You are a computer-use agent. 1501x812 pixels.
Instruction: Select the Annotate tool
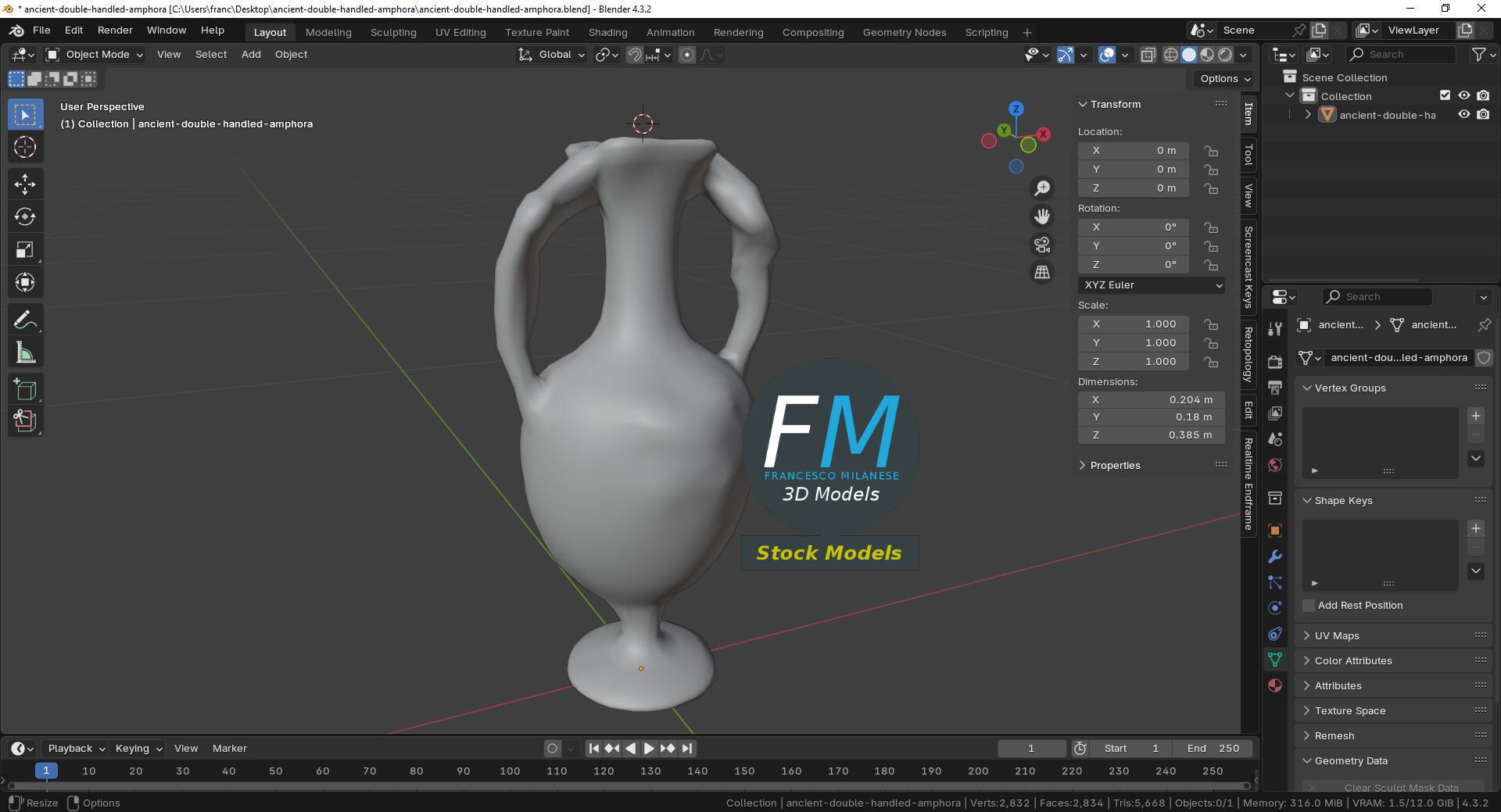click(x=25, y=320)
